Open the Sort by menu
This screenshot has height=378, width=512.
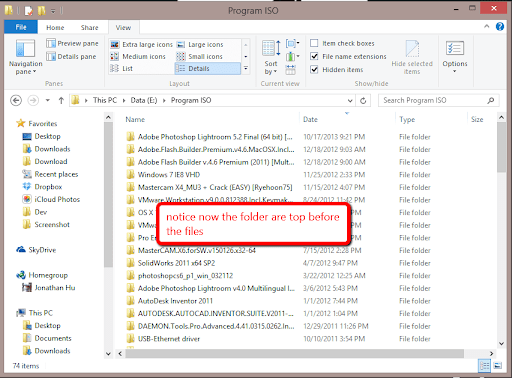point(271,57)
